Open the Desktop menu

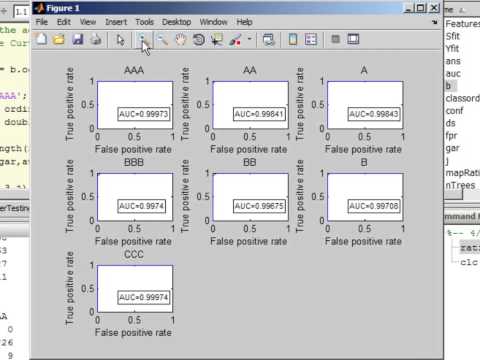pos(176,22)
